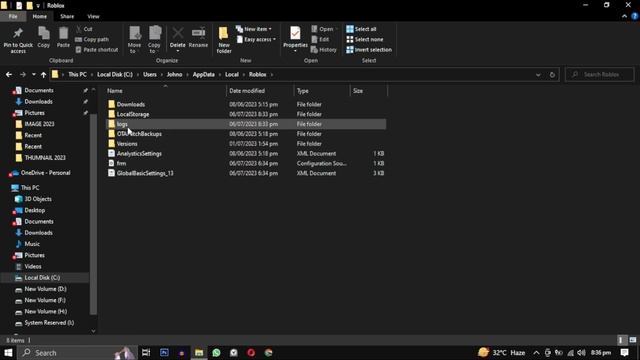Viewport: 640px width, 360px height.
Task: Go forward with the forward arrow
Action: click(23, 75)
